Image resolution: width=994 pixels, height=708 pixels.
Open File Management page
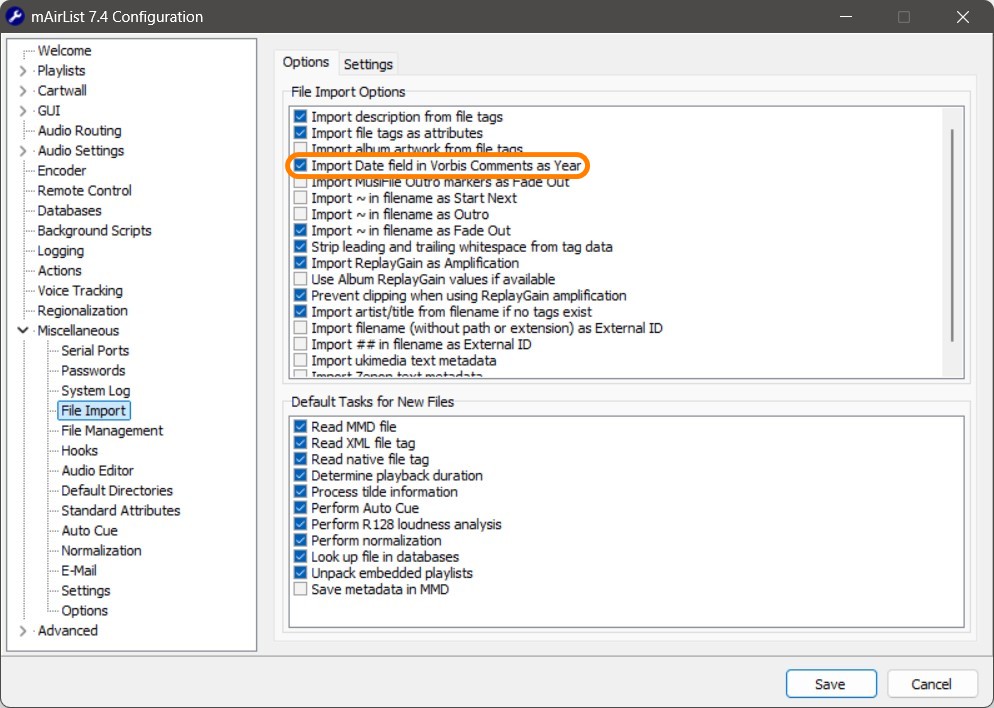112,431
